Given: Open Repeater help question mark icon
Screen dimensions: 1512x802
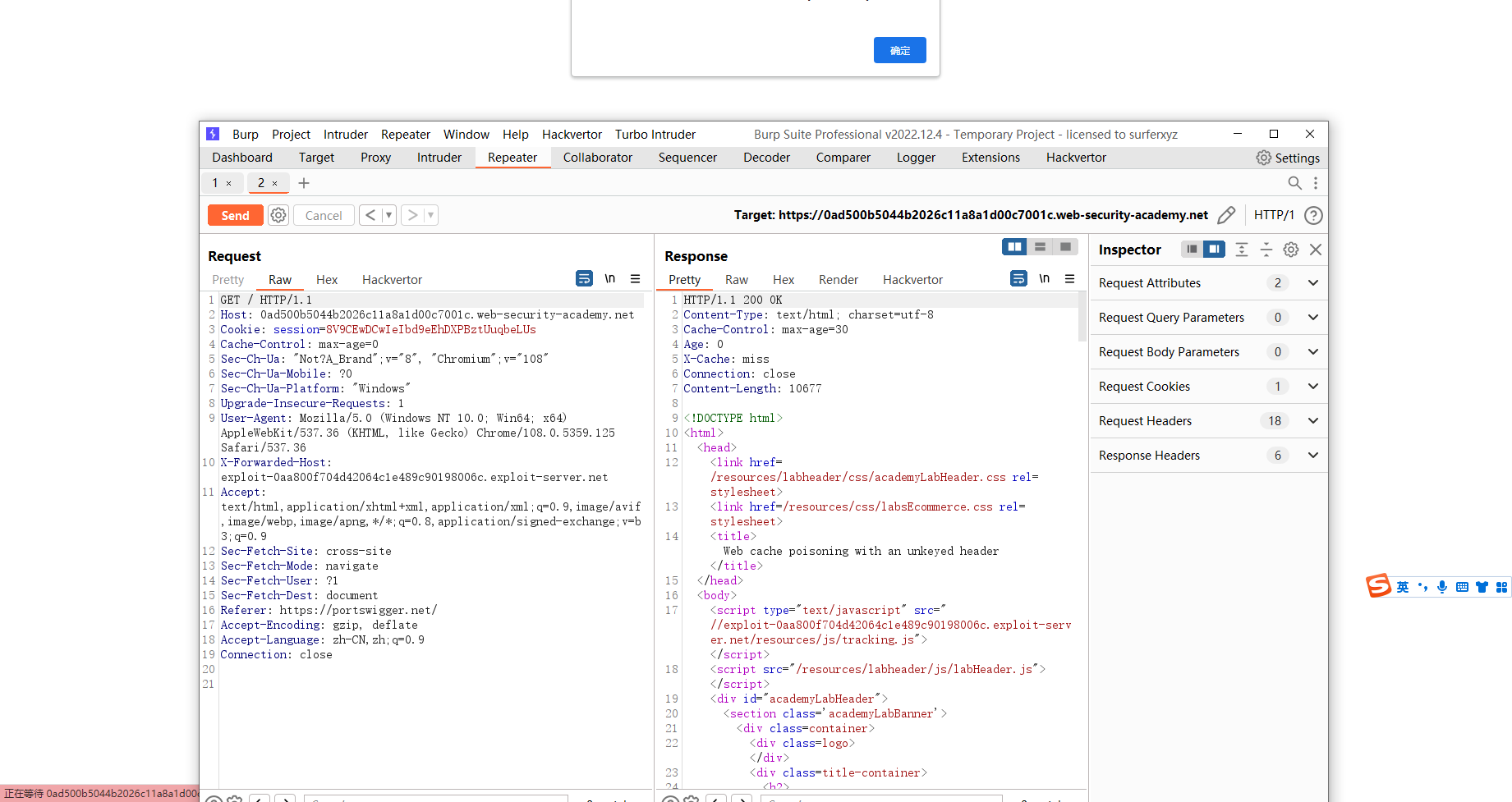Looking at the screenshot, I should click(x=1313, y=215).
